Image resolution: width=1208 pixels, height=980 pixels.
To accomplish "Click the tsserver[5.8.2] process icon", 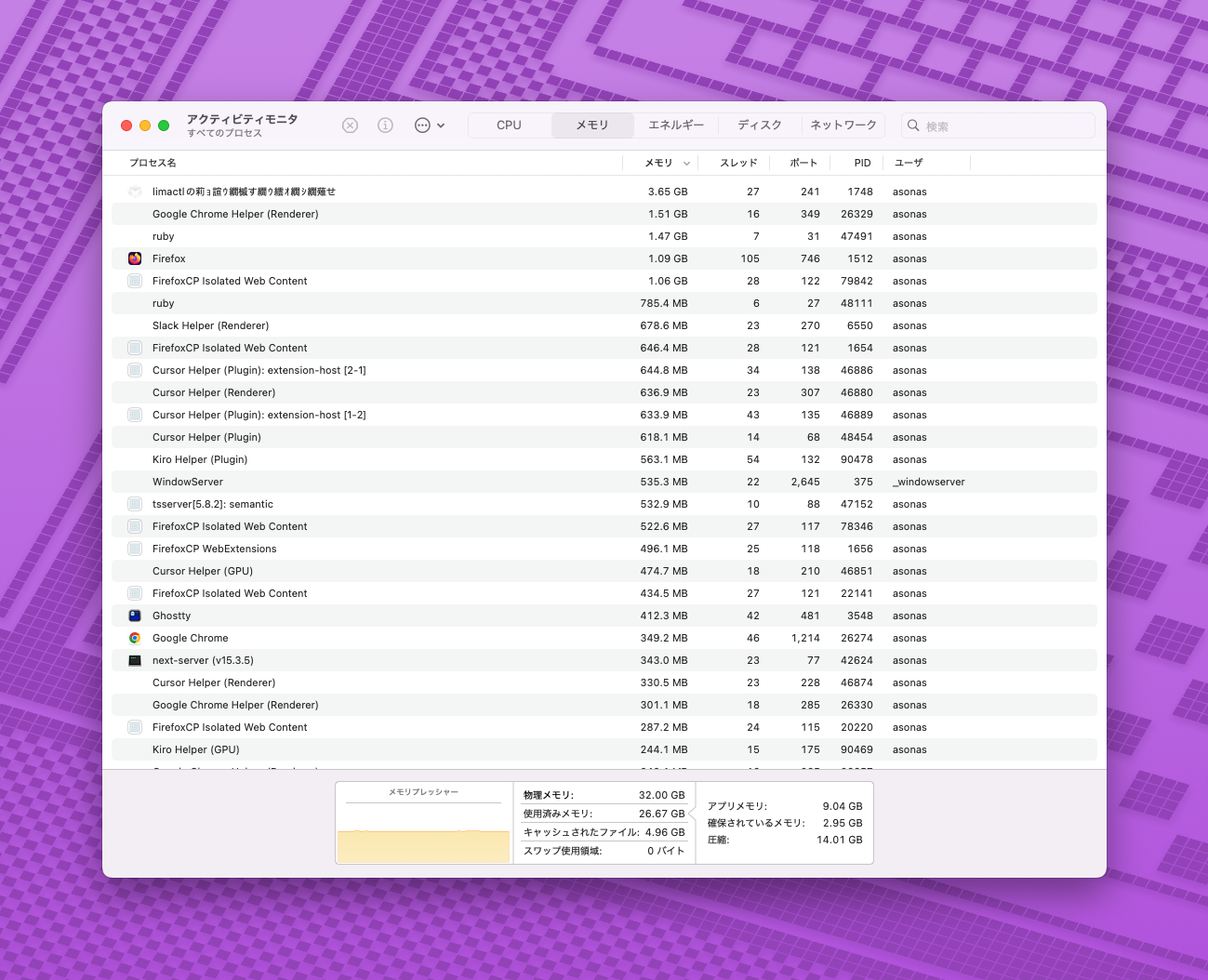I will coord(135,504).
